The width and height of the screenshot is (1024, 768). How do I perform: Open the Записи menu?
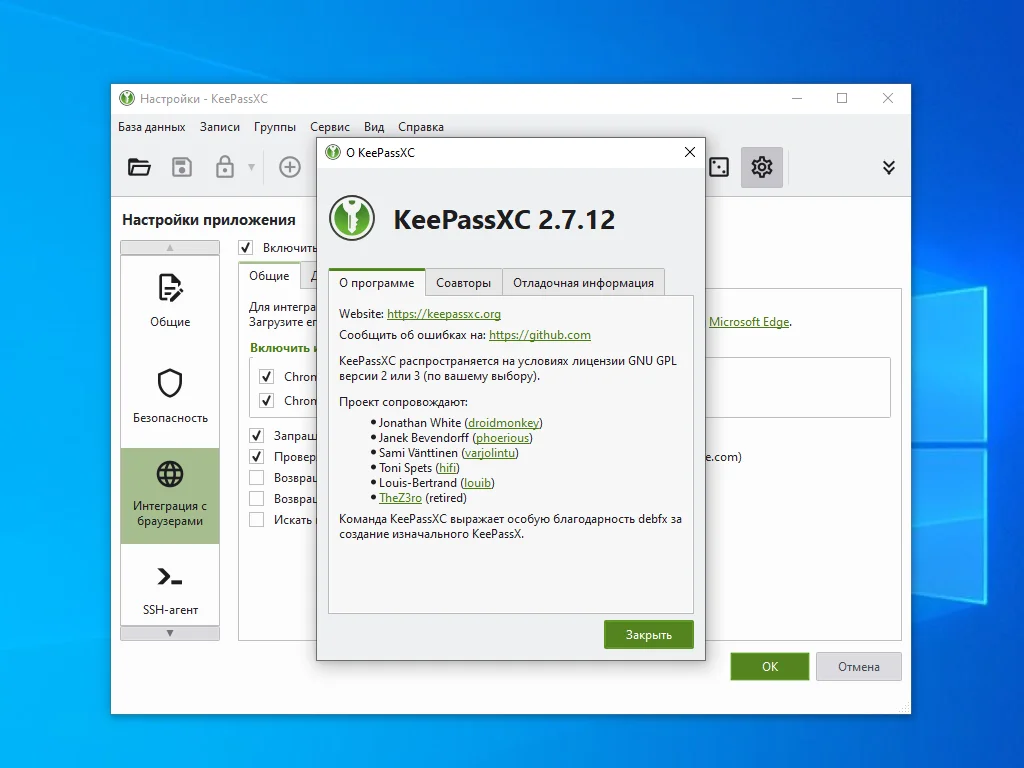[219, 127]
